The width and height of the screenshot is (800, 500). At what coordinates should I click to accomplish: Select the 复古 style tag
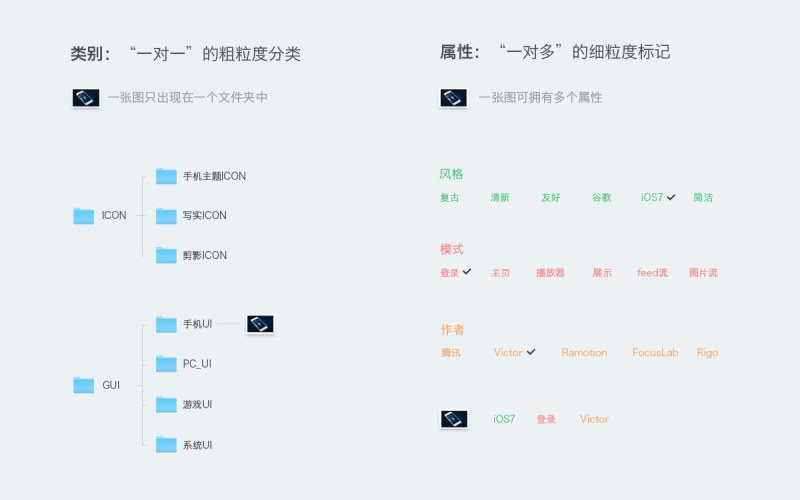click(449, 198)
